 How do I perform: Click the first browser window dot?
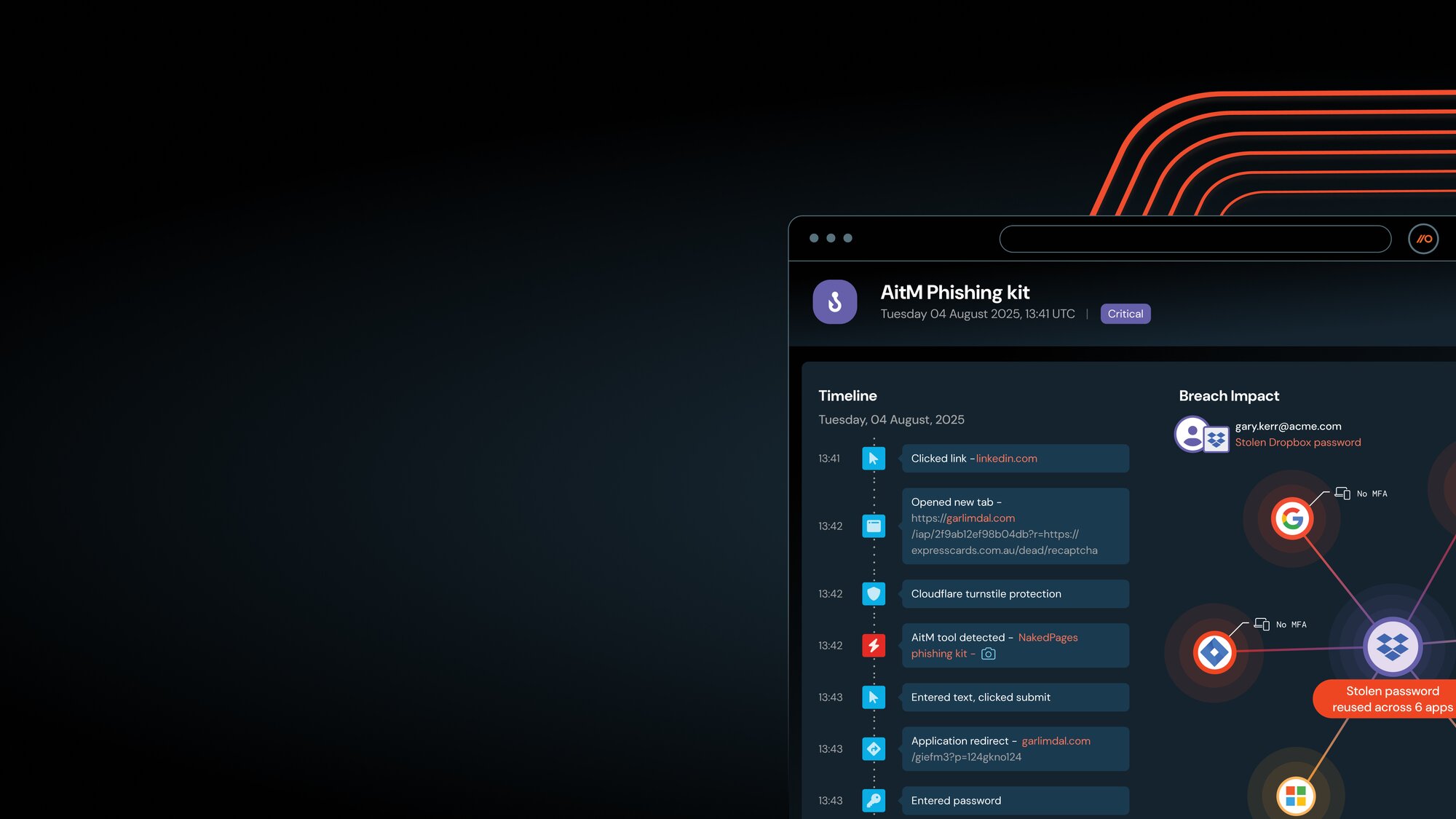click(x=814, y=238)
